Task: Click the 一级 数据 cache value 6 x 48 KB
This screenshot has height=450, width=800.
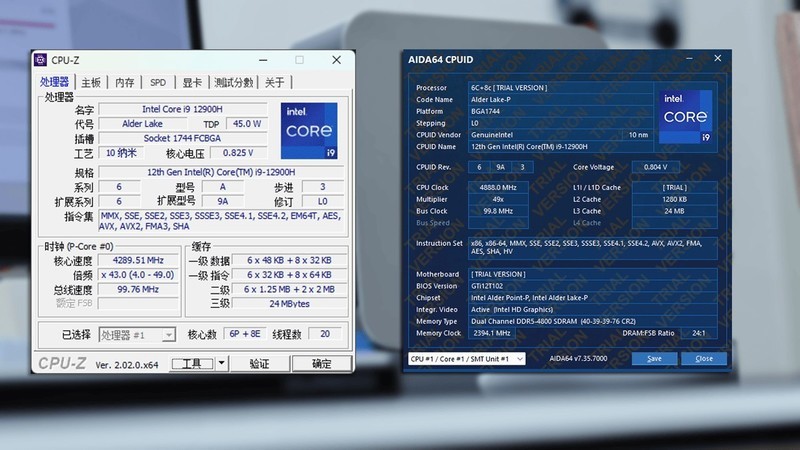Action: (x=289, y=260)
